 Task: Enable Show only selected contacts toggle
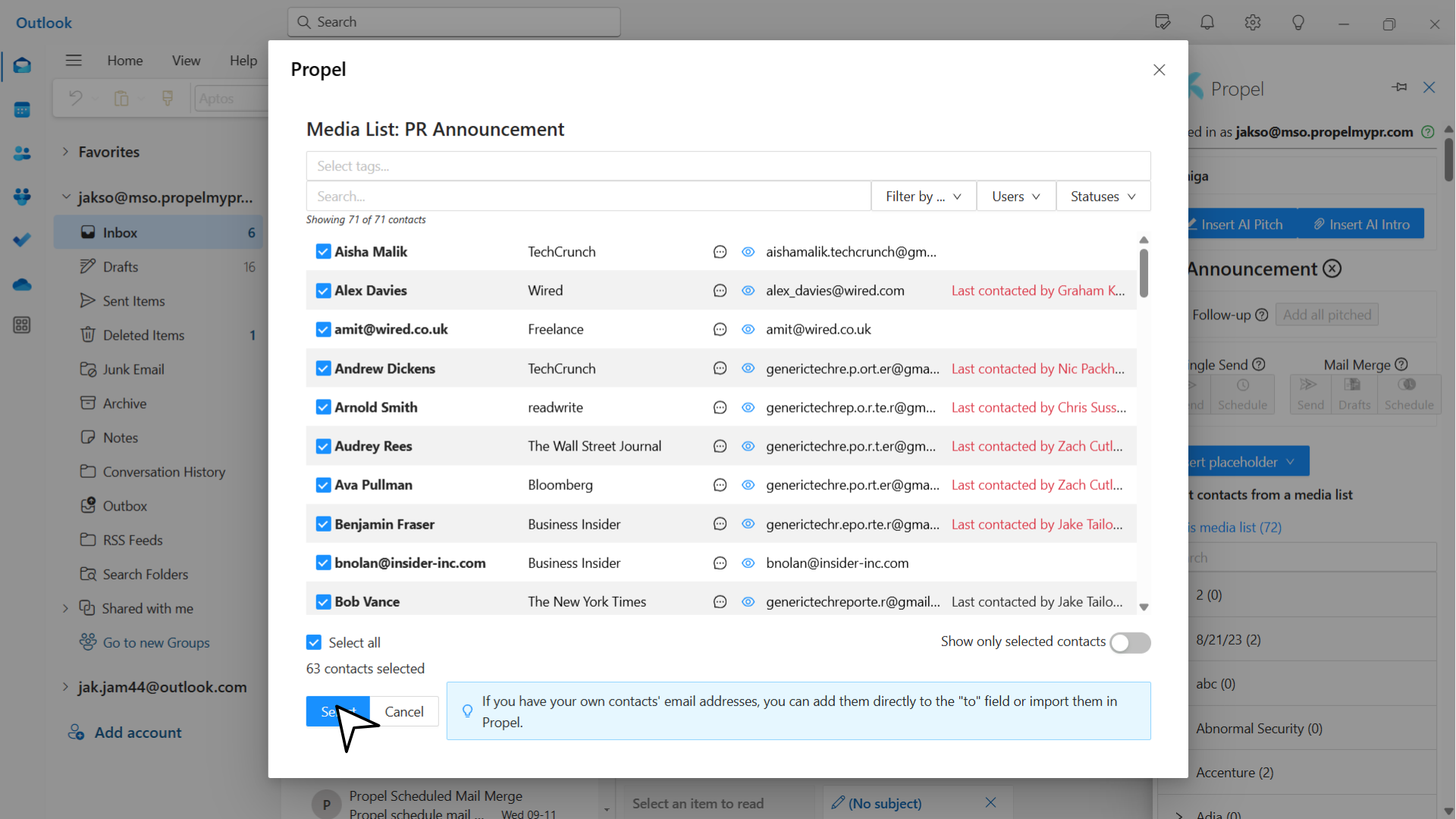tap(1130, 642)
